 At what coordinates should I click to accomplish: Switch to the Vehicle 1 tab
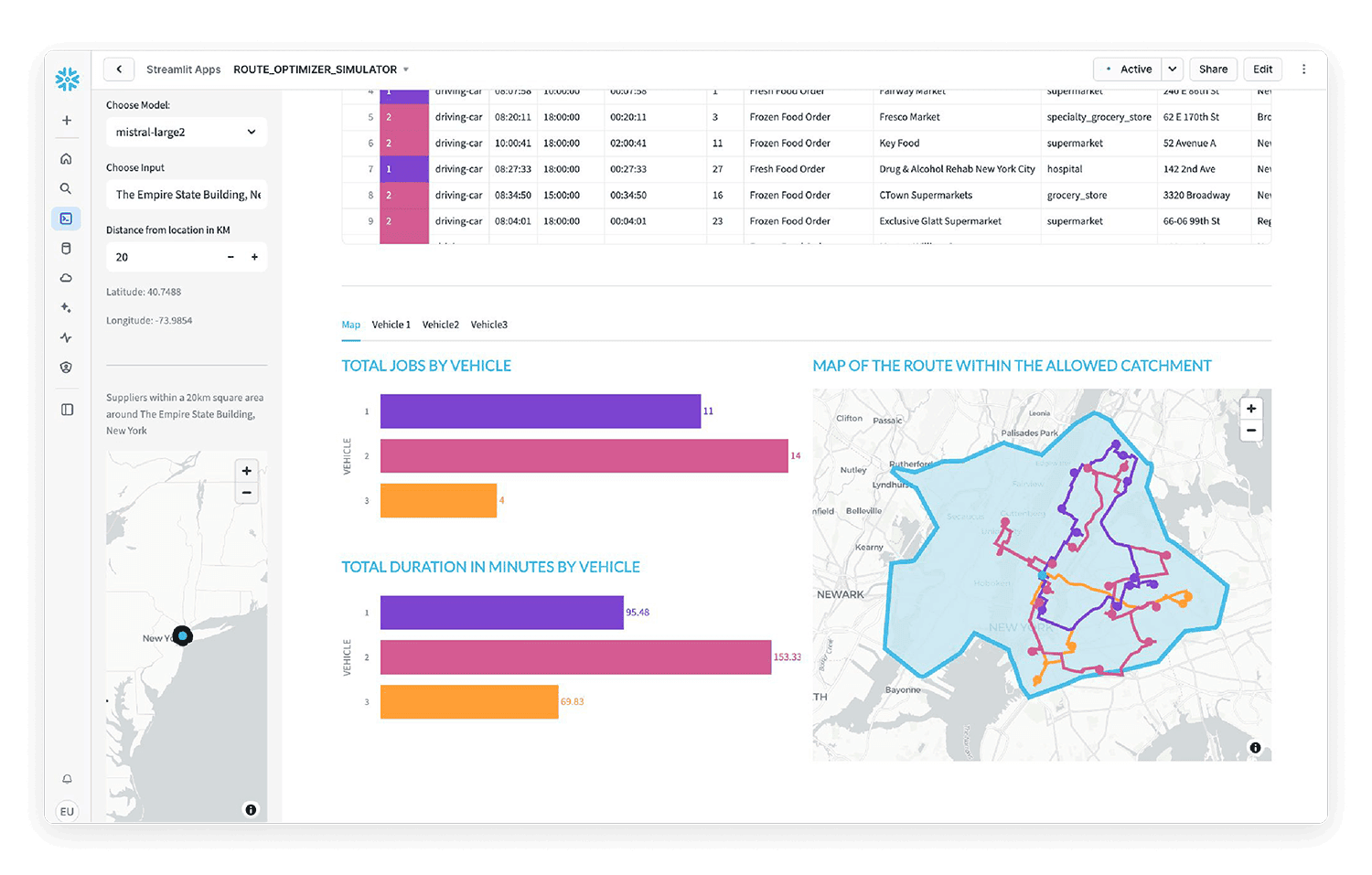tap(391, 325)
